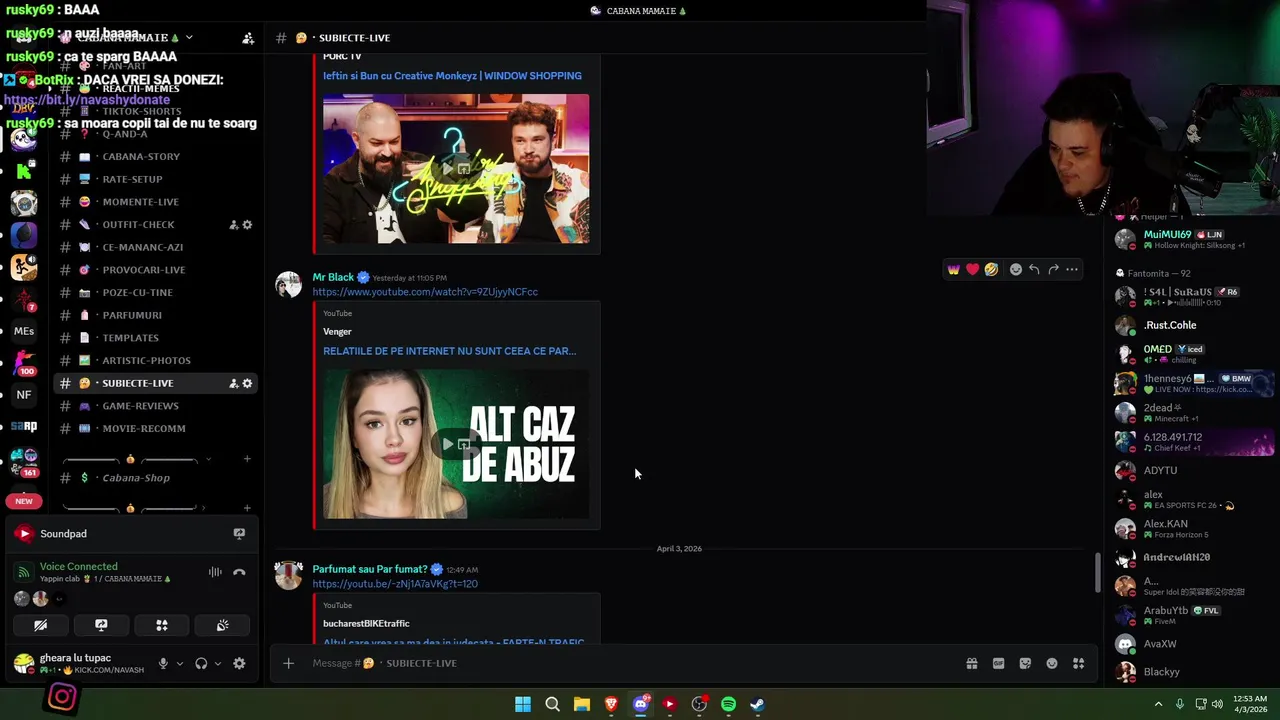
Task: Toggle noise suppression waveform icon
Action: coord(215,572)
